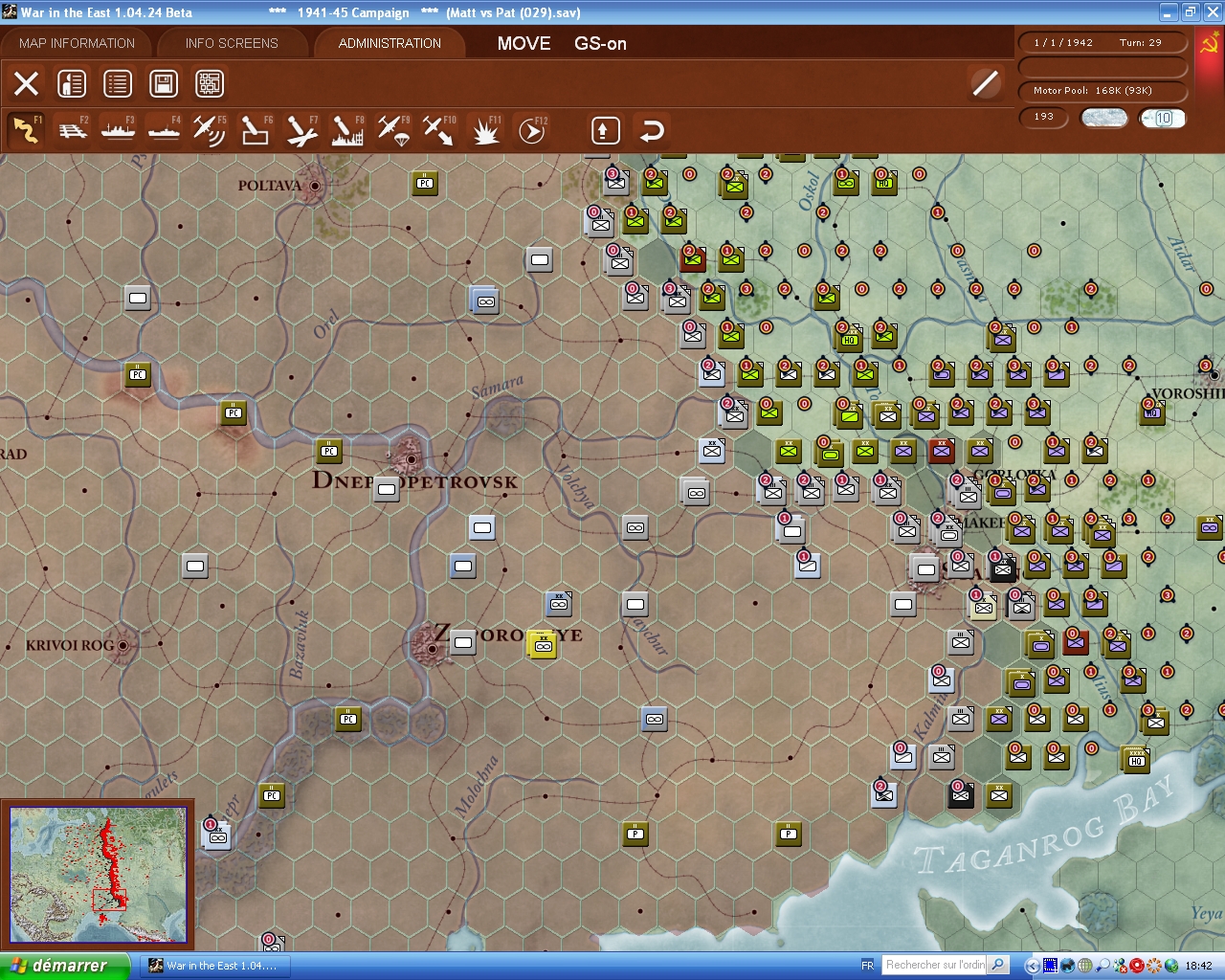Select the Bomb Airfield mode (F7) icon

[x=301, y=130]
